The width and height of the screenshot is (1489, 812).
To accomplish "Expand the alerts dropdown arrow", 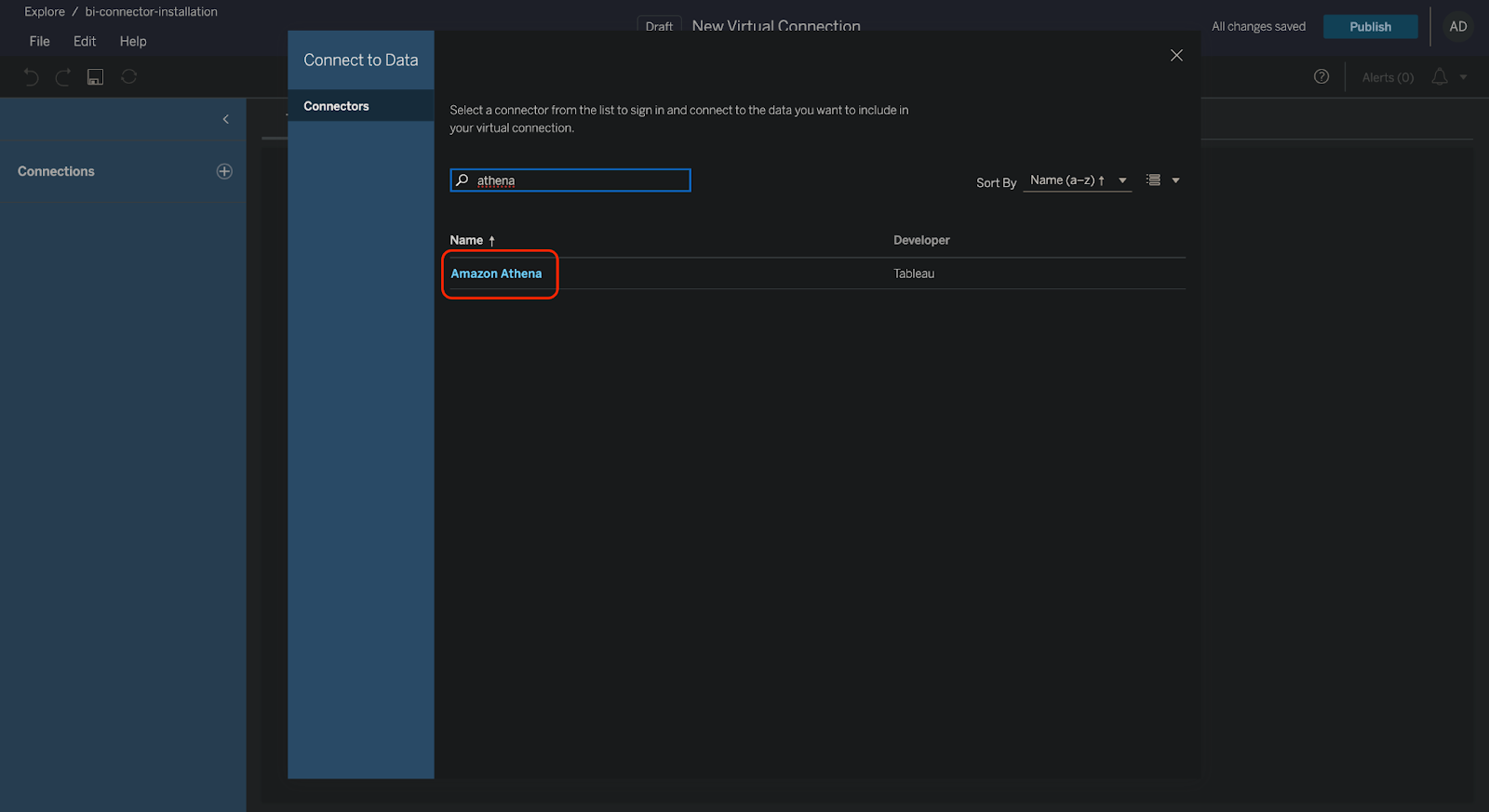I will 1464,77.
